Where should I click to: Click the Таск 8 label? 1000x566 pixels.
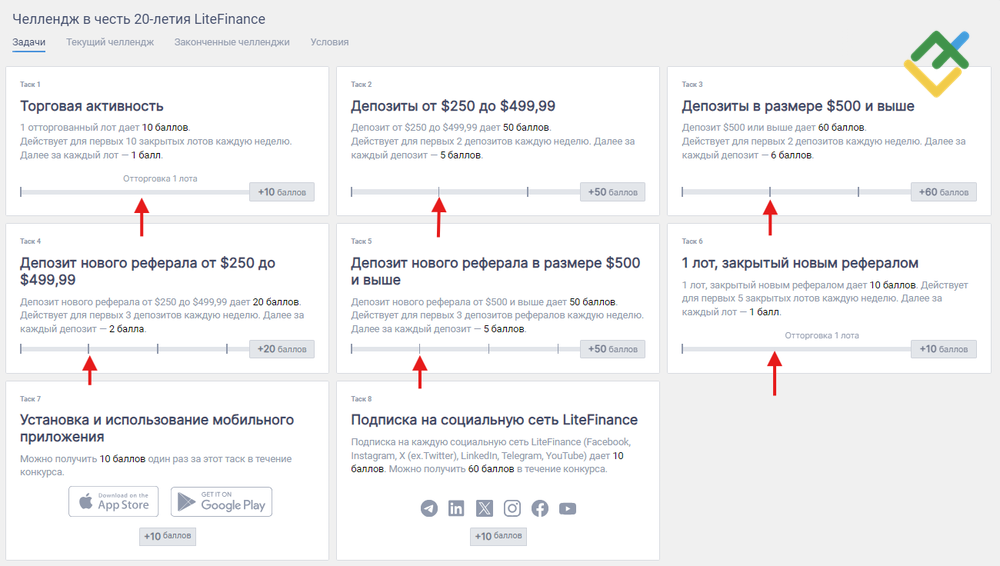(x=361, y=399)
